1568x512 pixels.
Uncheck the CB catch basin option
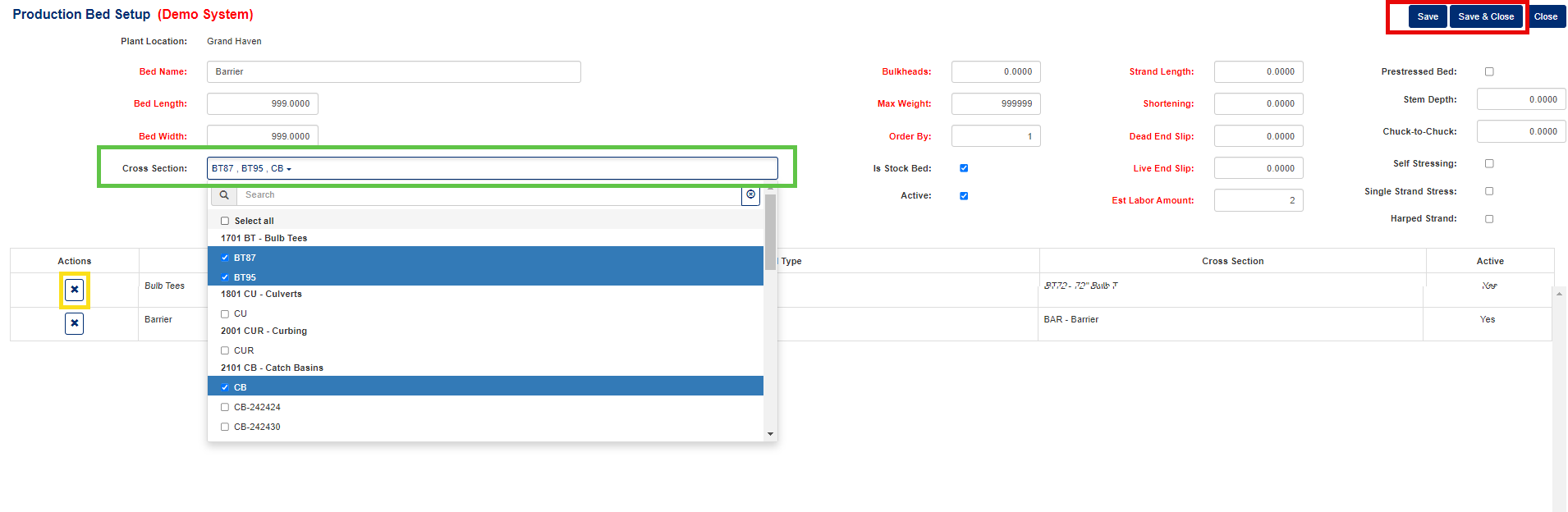pos(225,387)
